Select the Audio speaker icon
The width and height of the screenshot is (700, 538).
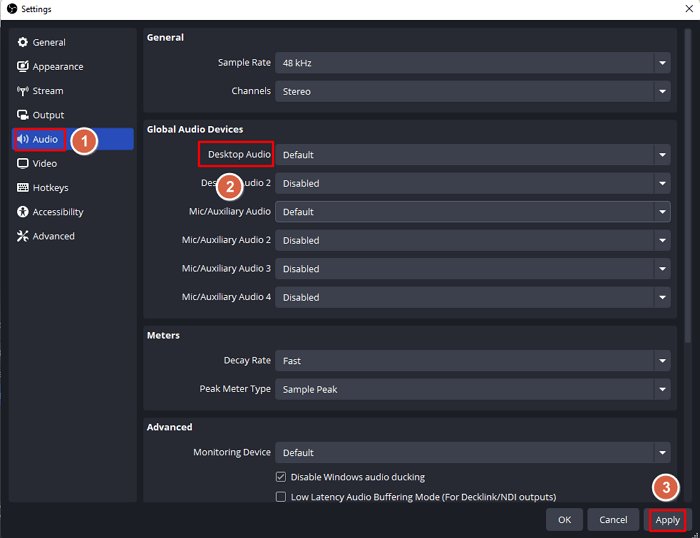point(23,139)
